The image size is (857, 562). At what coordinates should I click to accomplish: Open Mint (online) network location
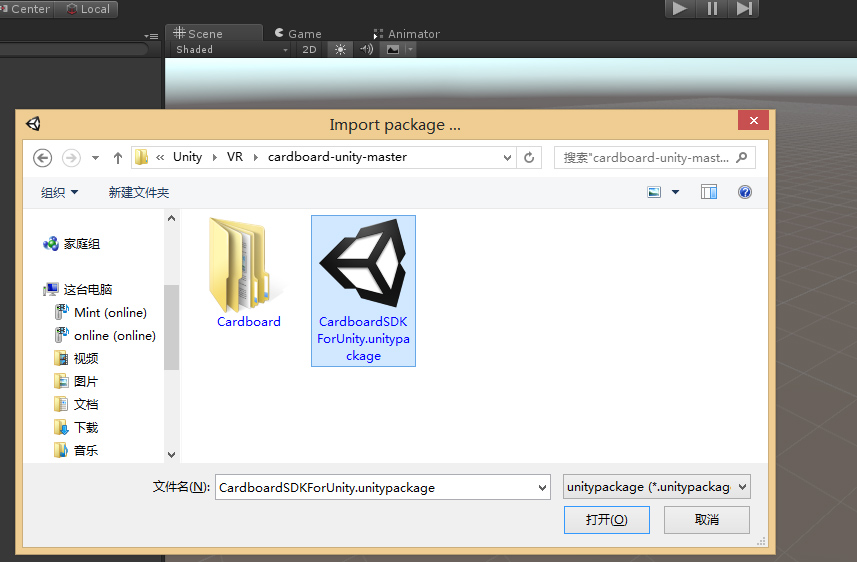tap(101, 312)
